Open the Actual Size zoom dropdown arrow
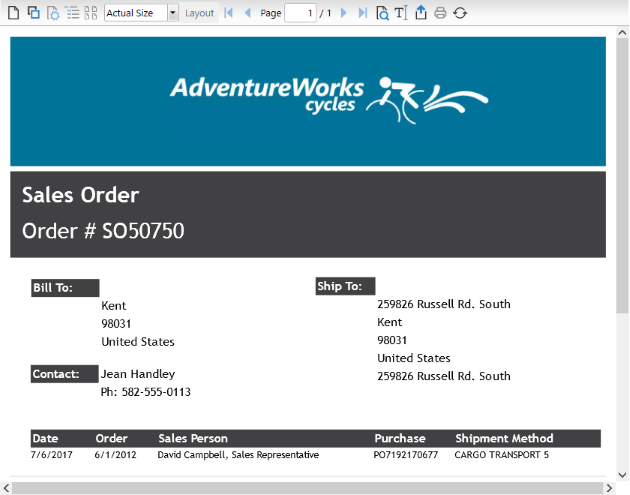The image size is (630, 495). (172, 13)
